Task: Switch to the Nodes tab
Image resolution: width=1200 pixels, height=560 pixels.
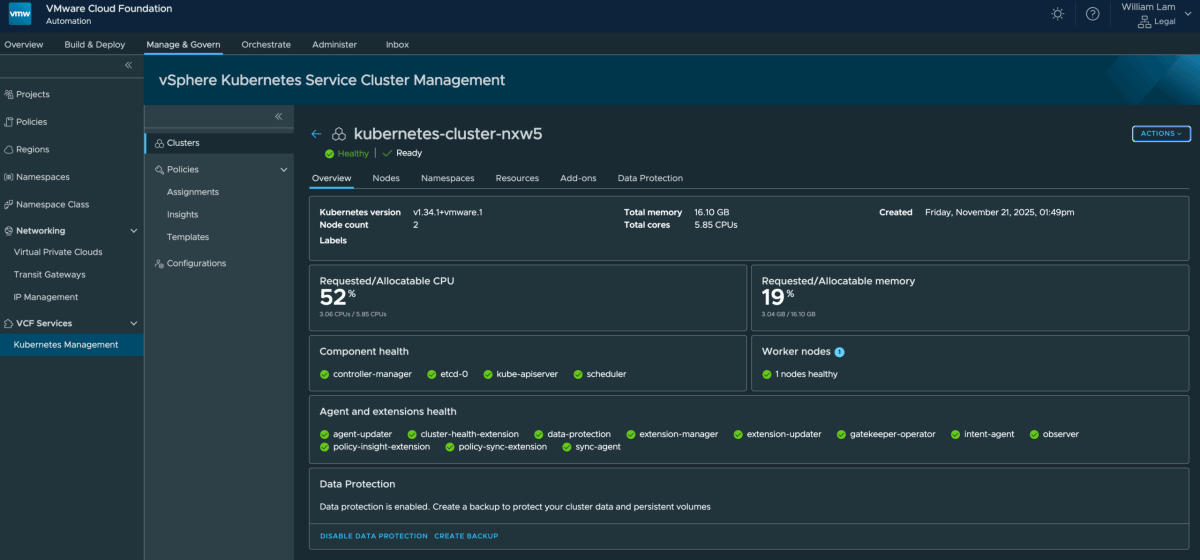Action: pyautogui.click(x=386, y=178)
